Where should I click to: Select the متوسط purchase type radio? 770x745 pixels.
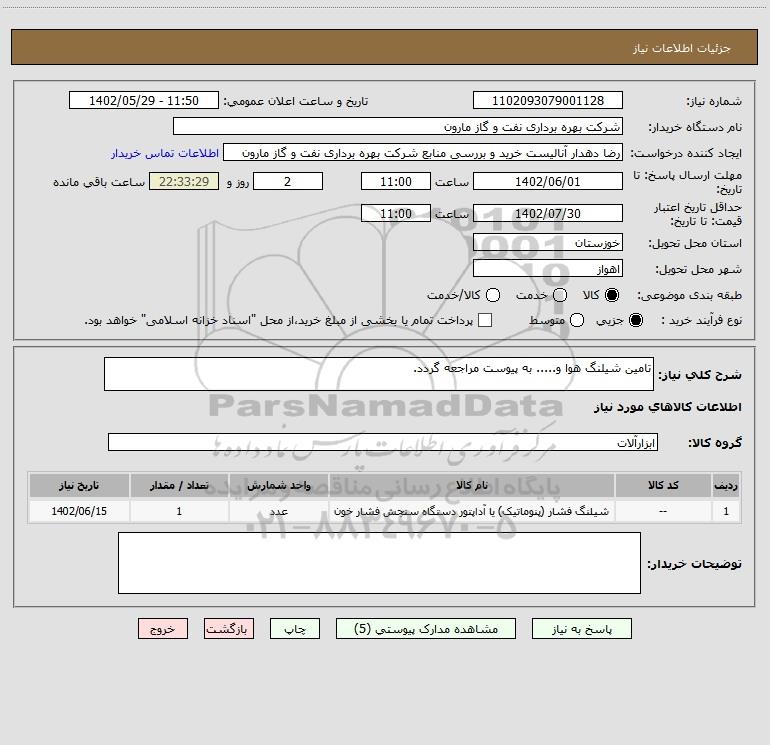click(577, 320)
